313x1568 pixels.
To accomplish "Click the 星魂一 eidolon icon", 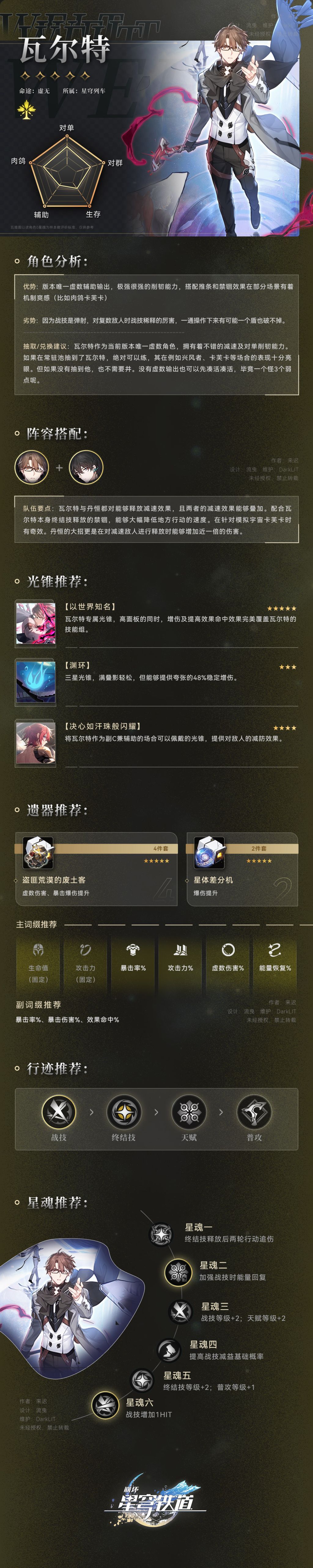I will pos(161,1234).
